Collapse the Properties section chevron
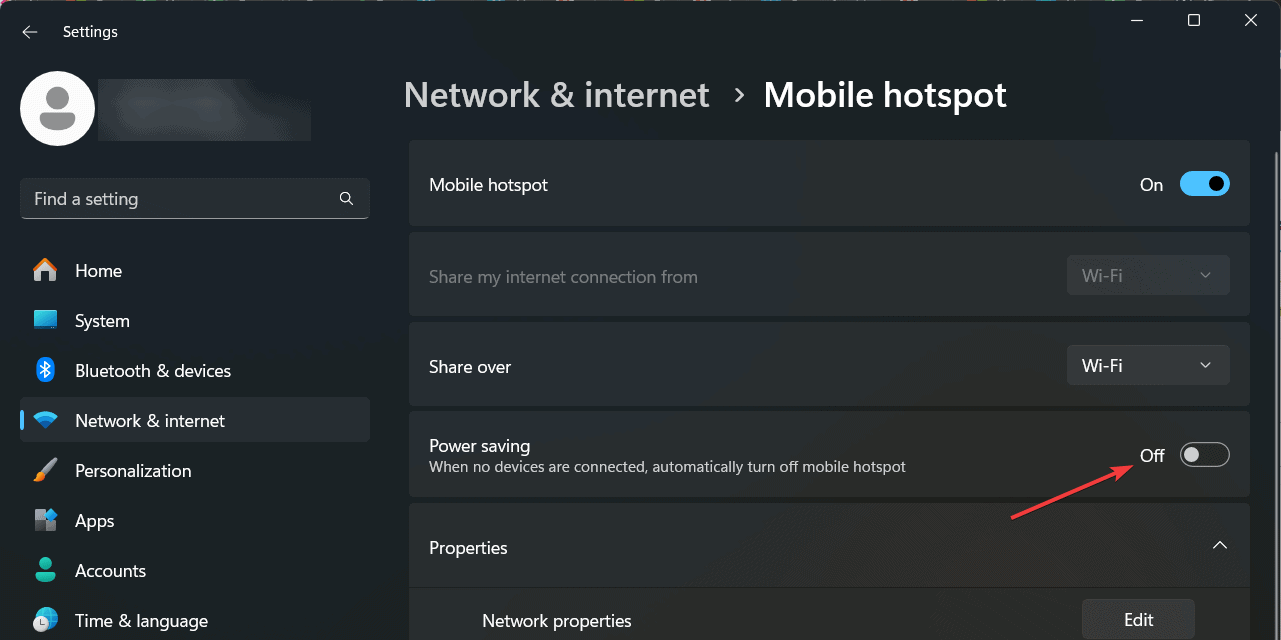This screenshot has height=640, width=1281. coord(1219,546)
